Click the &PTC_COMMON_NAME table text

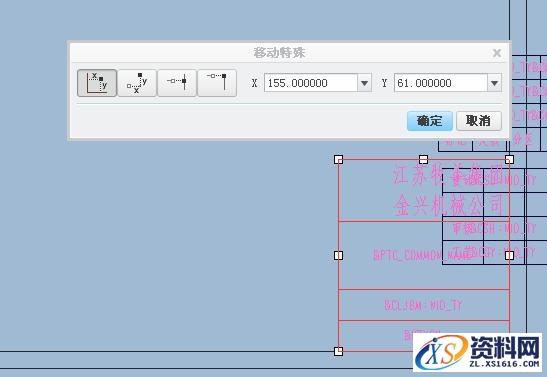(422, 255)
